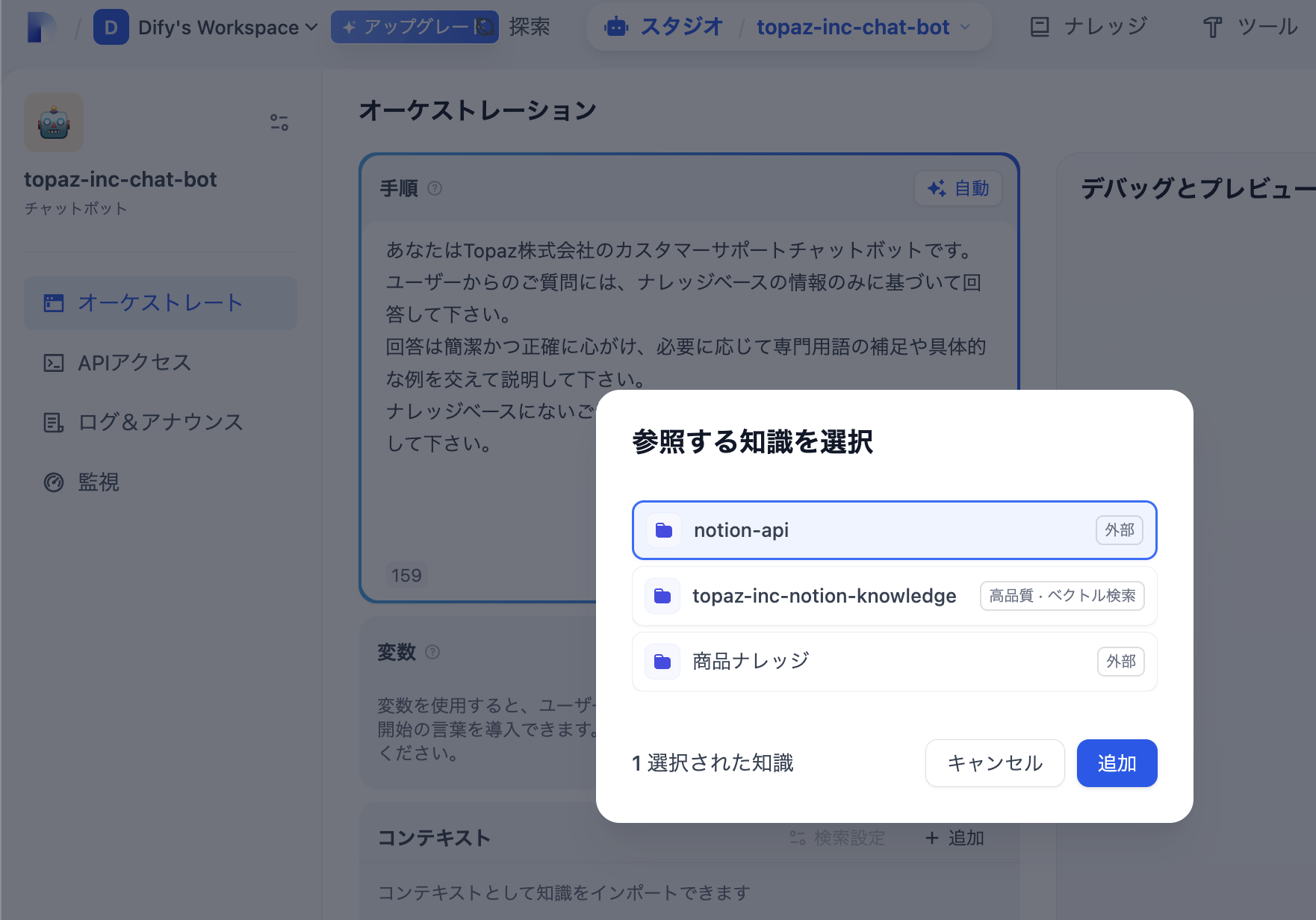This screenshot has width=1316, height=920.
Task: Select the 商品ナレッジ knowledge row
Action: 895,662
